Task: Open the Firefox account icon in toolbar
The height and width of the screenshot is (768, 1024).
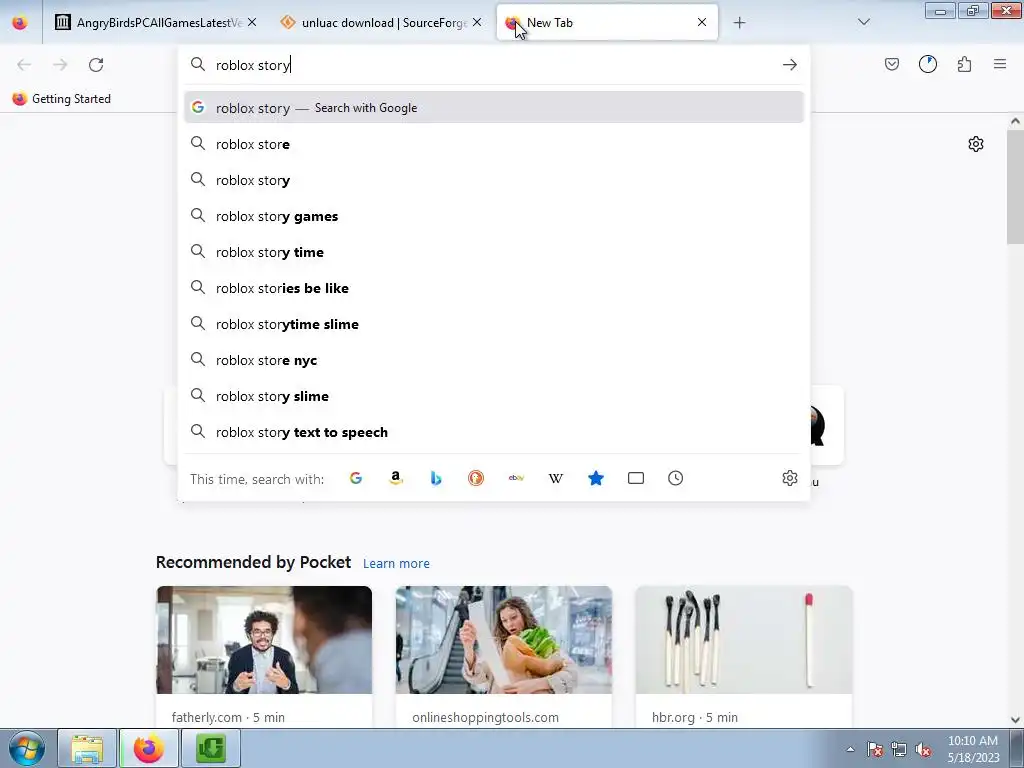Action: tap(928, 64)
